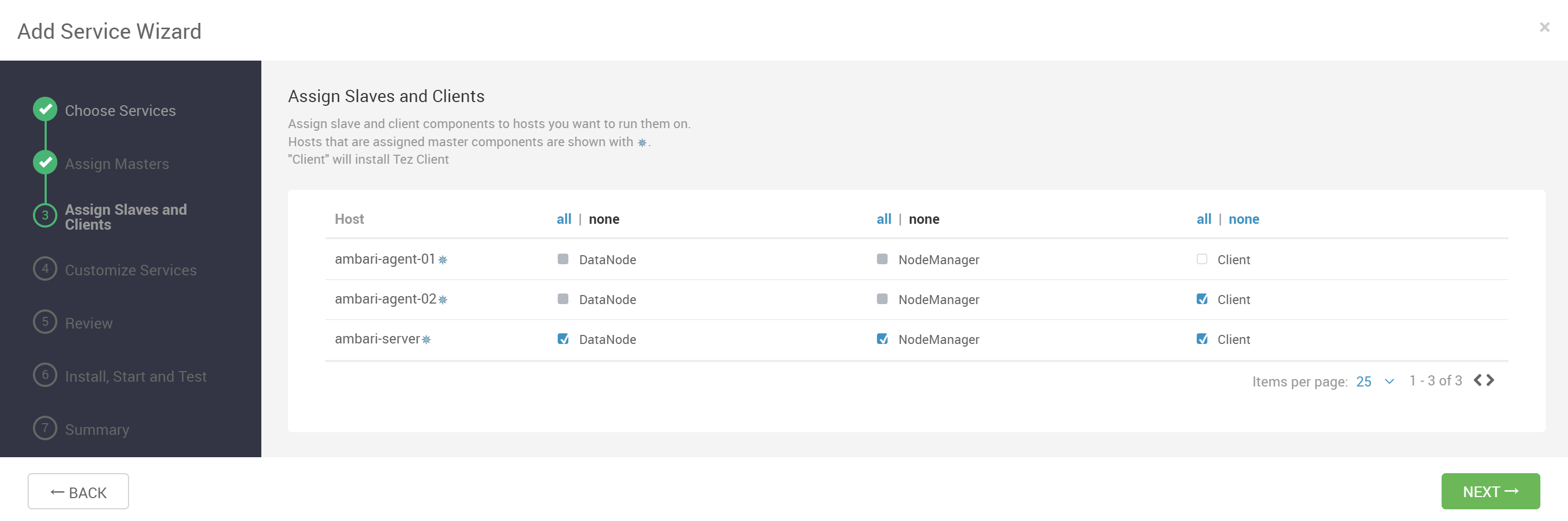Click the Assign Masters completed step icon
This screenshot has width=1568, height=521.
(45, 163)
